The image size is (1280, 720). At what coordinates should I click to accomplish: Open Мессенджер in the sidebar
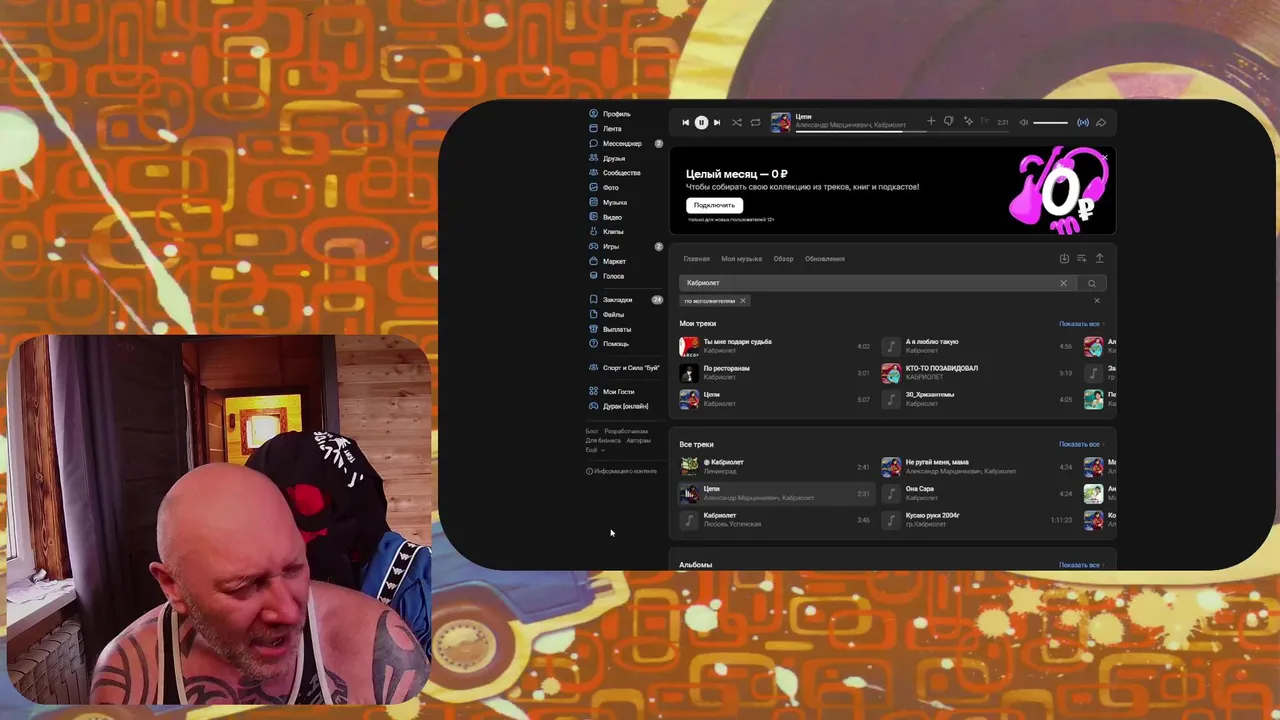[615, 143]
